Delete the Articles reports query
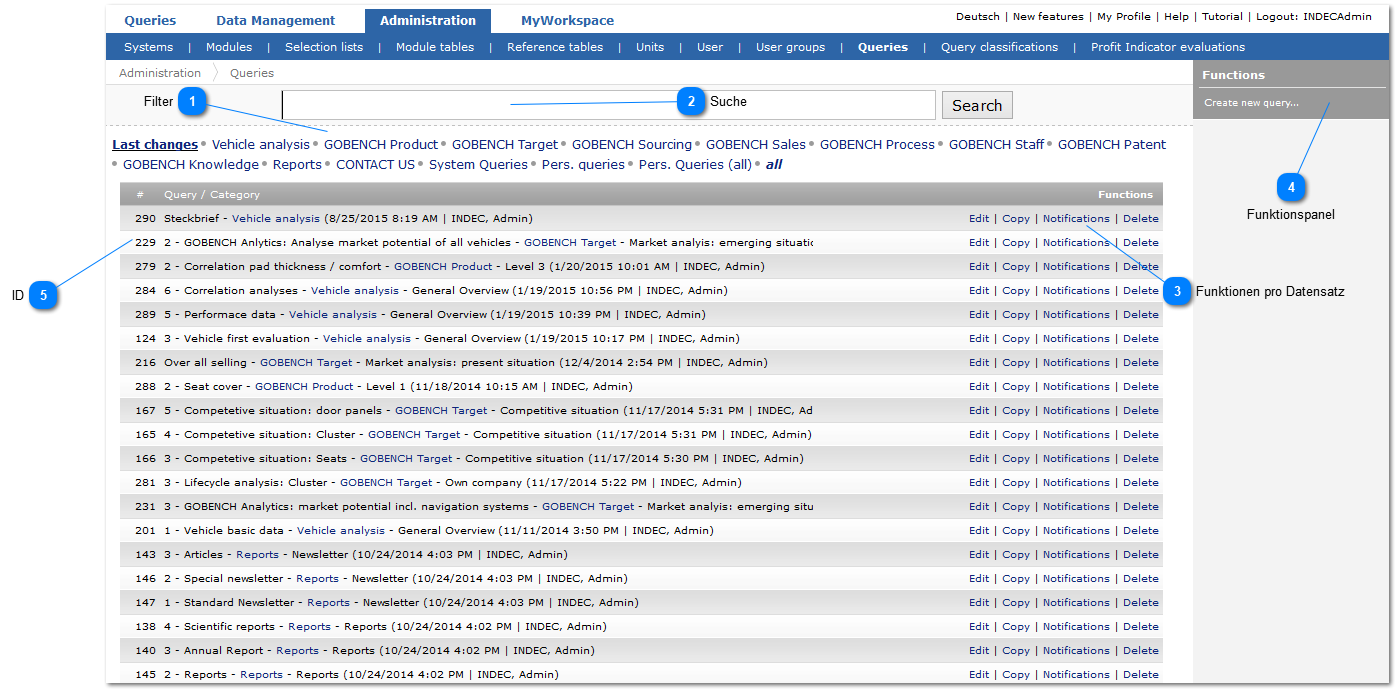 (1141, 555)
